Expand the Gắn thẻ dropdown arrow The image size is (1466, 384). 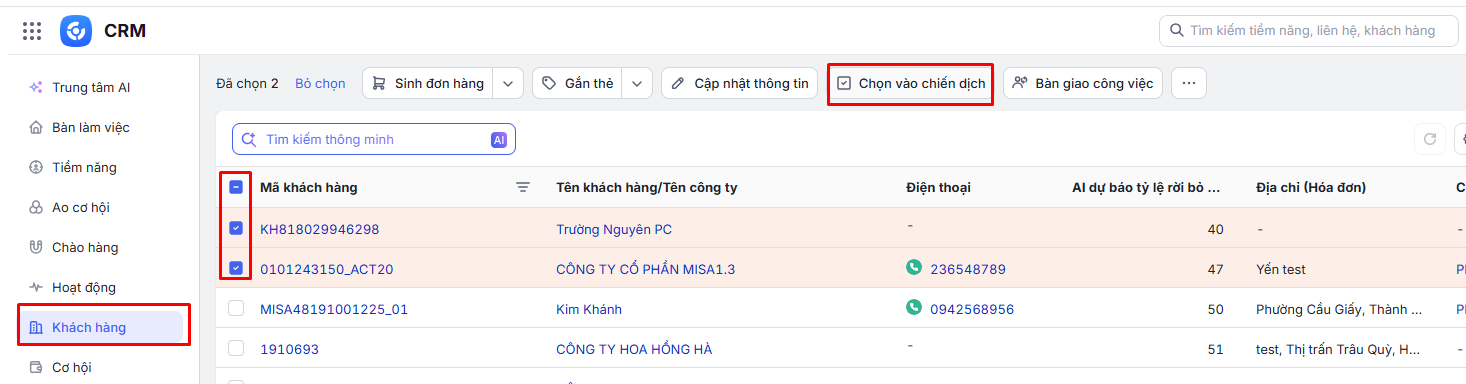pyautogui.click(x=638, y=83)
